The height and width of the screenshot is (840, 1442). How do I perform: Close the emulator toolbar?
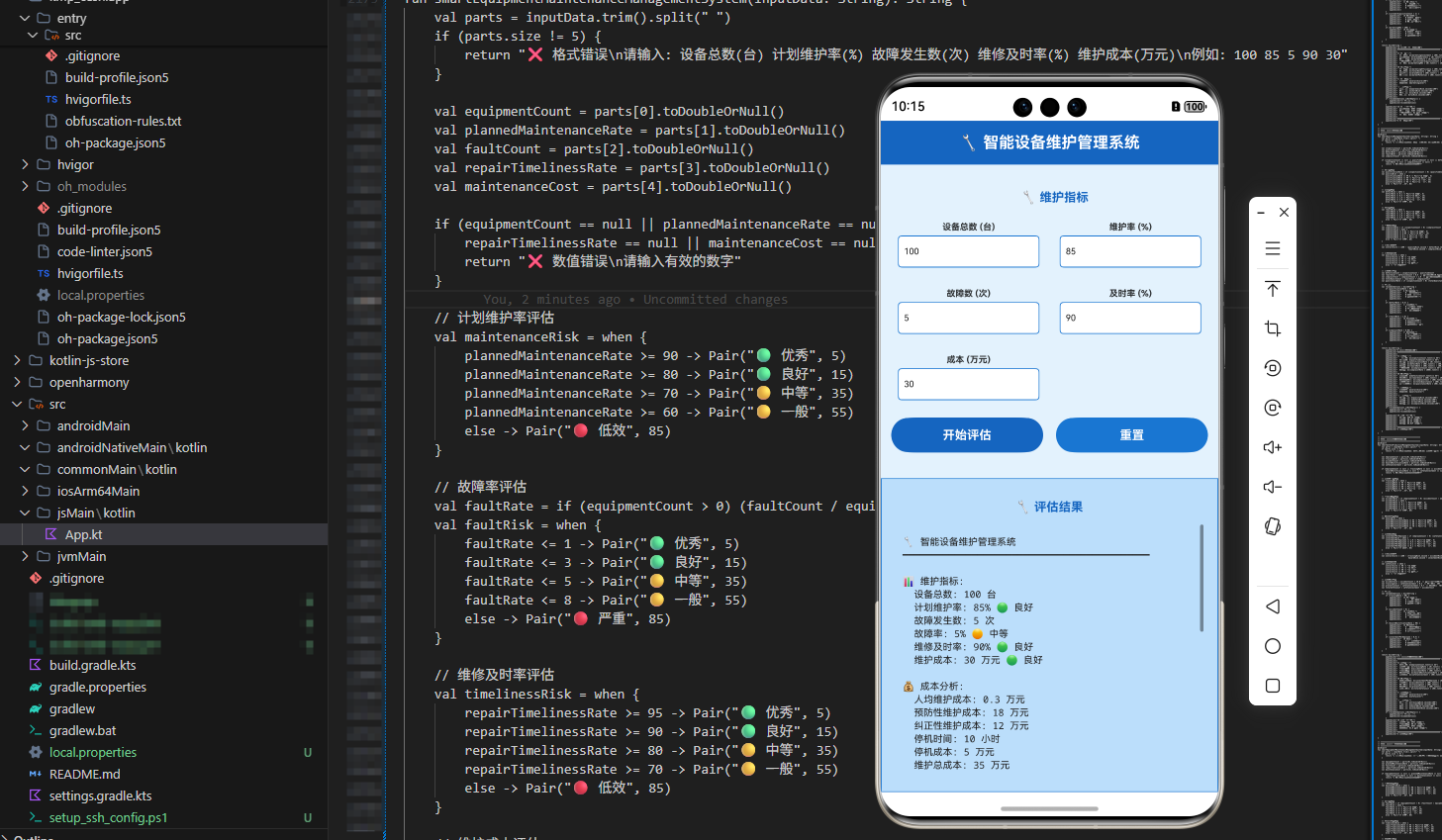click(x=1284, y=213)
